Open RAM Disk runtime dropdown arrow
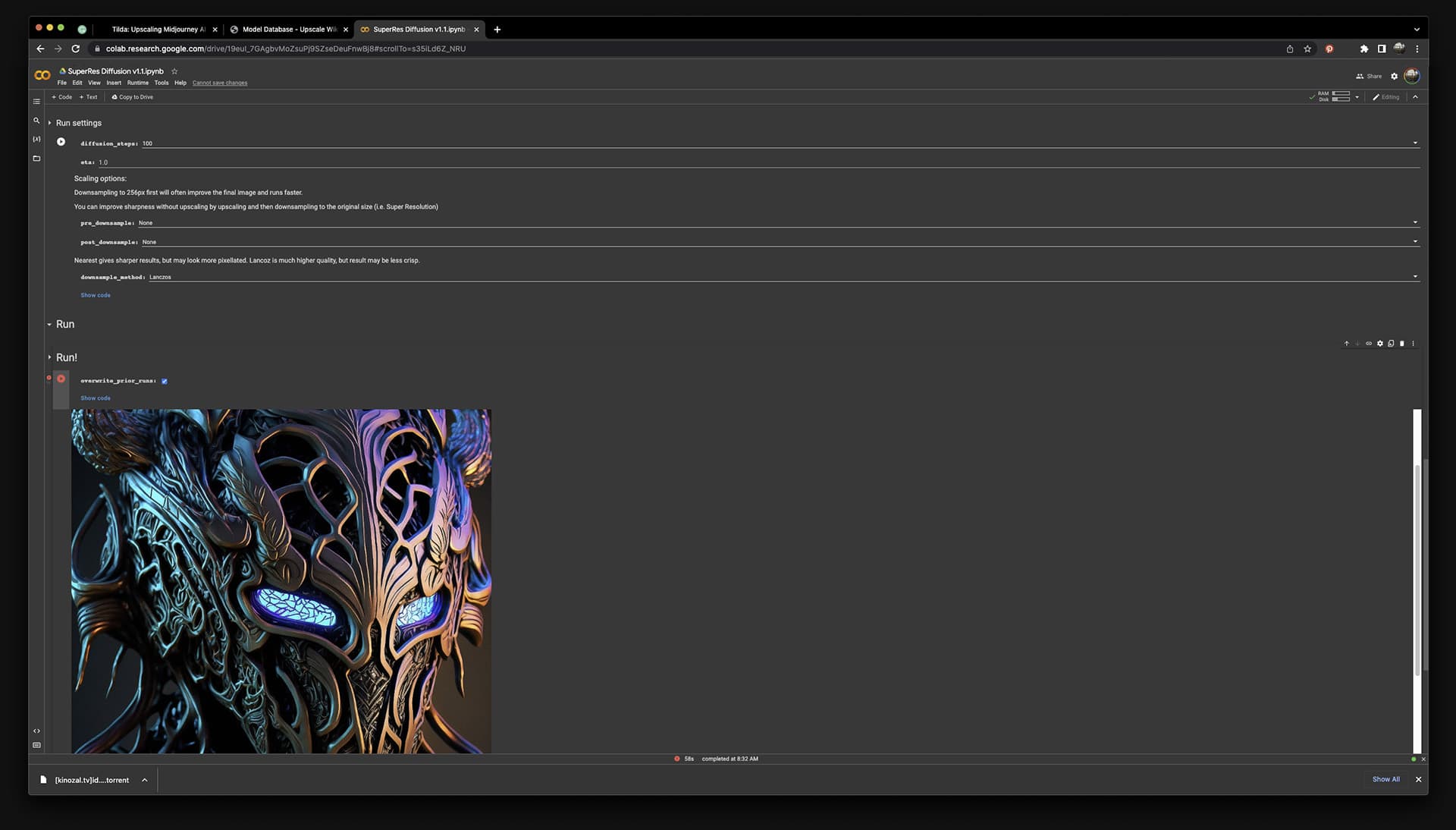This screenshot has height=830, width=1456. tap(1357, 97)
